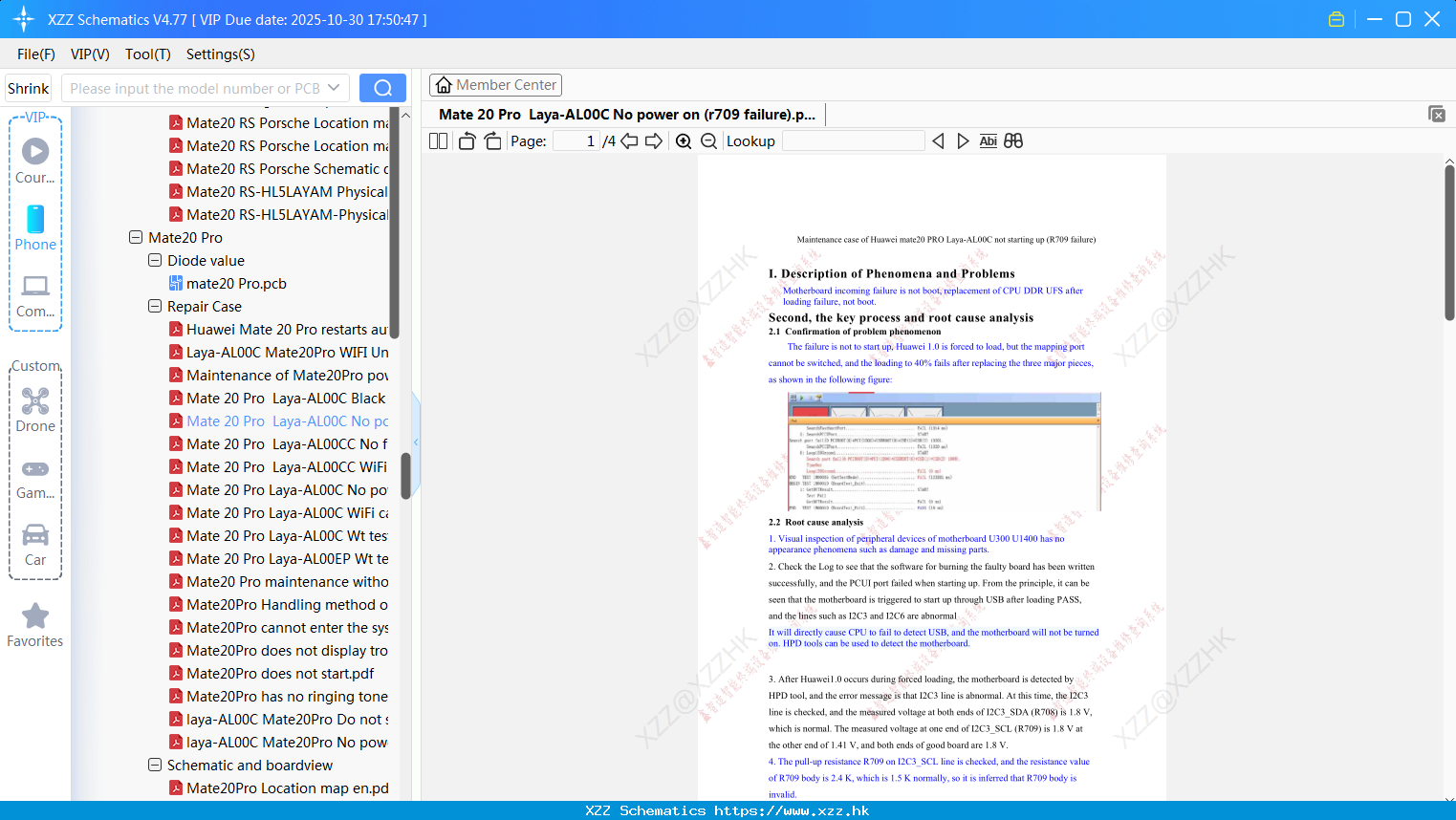
Task: Go to previous page arrow
Action: pos(629,140)
